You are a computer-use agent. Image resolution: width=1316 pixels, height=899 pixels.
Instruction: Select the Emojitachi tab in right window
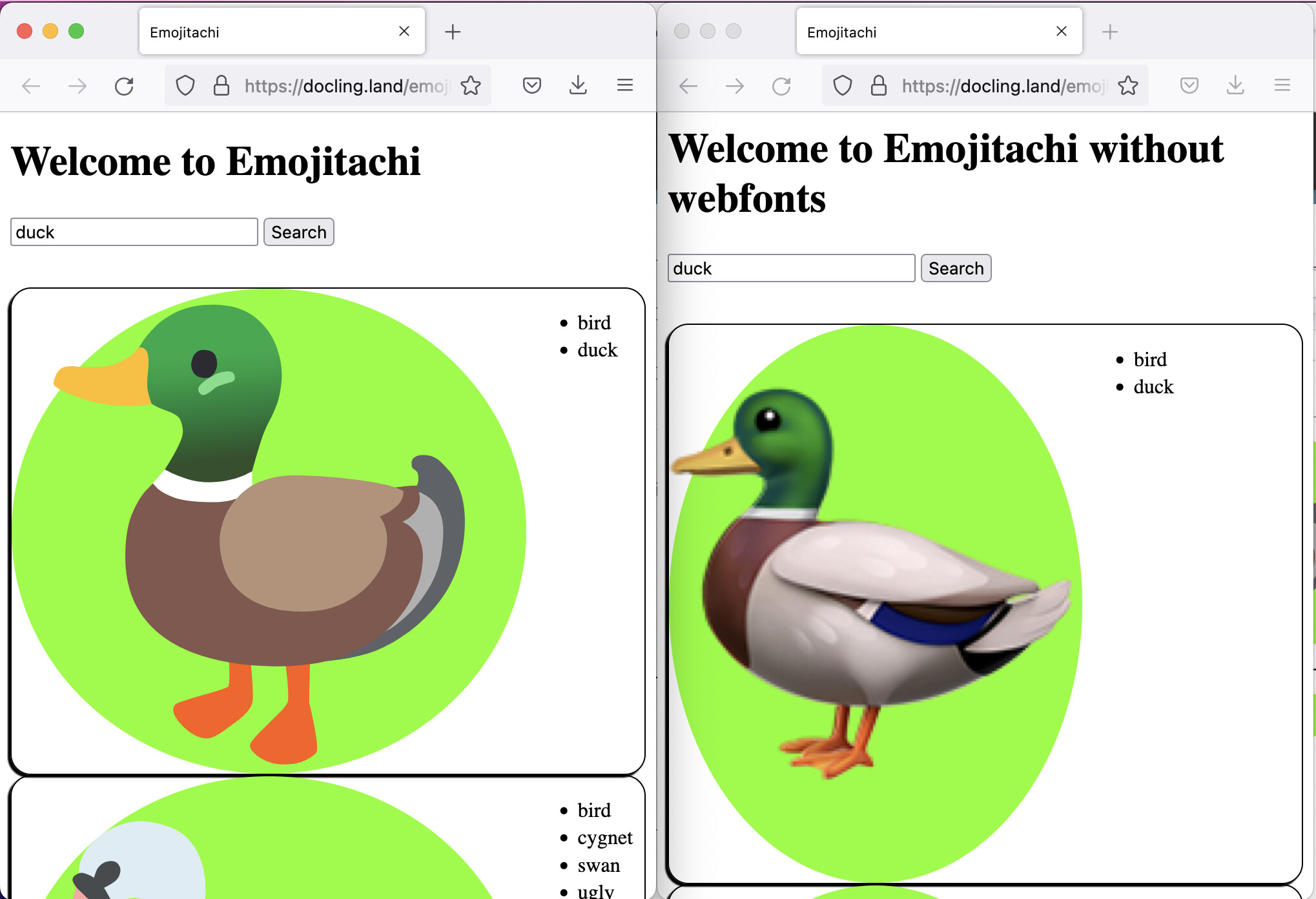pos(940,32)
